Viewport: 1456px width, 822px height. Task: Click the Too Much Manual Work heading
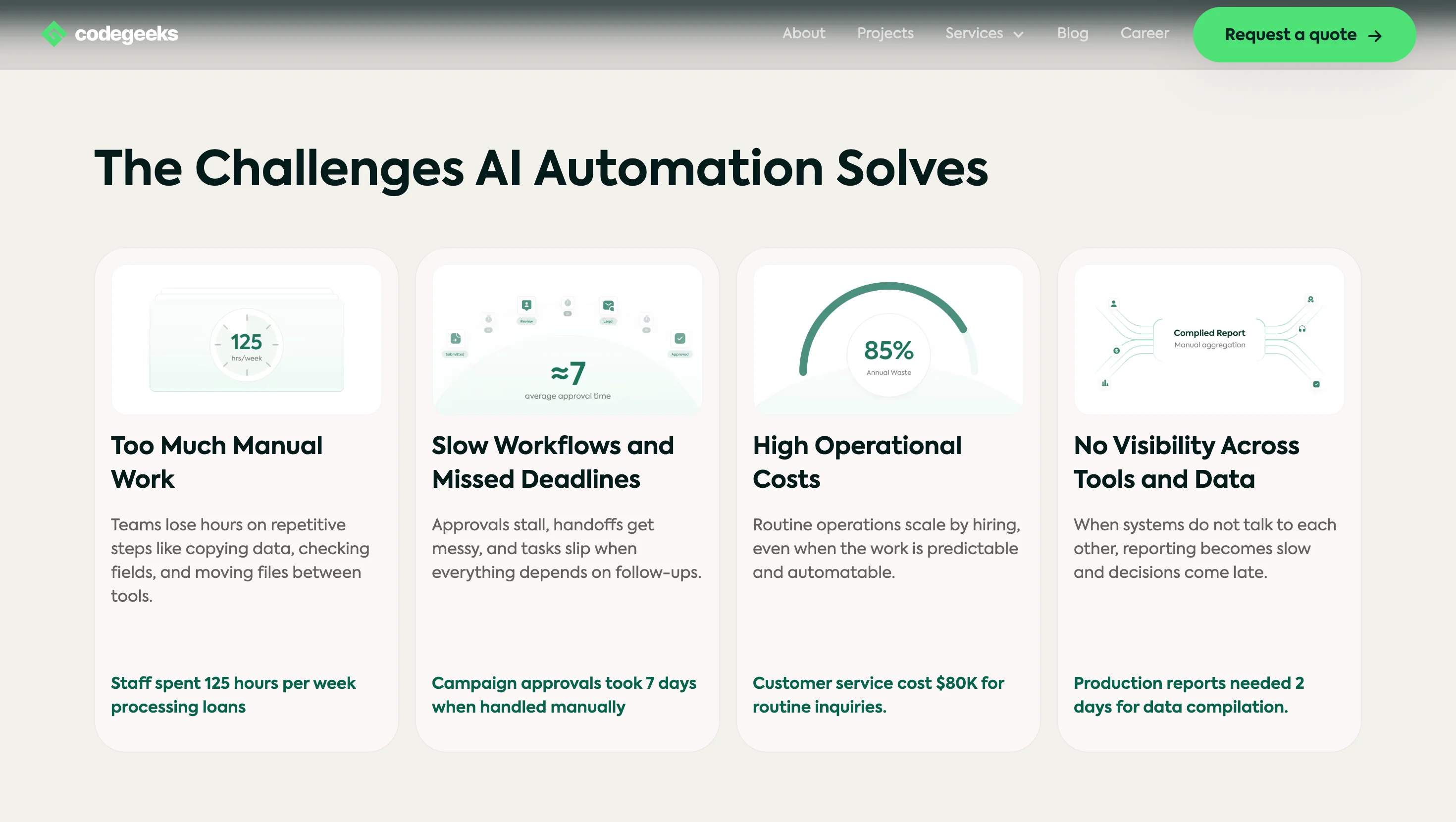[216, 462]
